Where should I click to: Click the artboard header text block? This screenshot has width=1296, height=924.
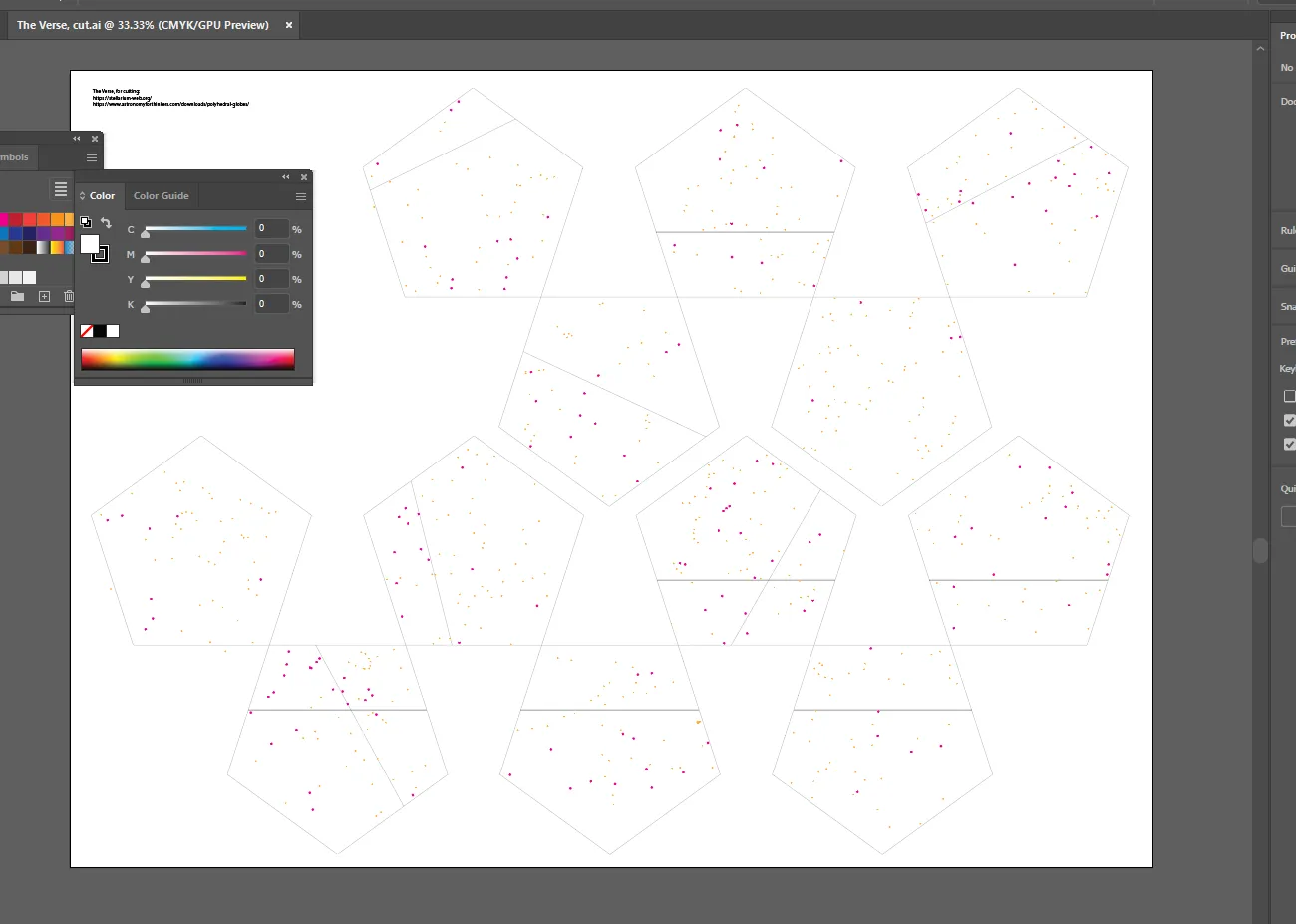[170, 97]
